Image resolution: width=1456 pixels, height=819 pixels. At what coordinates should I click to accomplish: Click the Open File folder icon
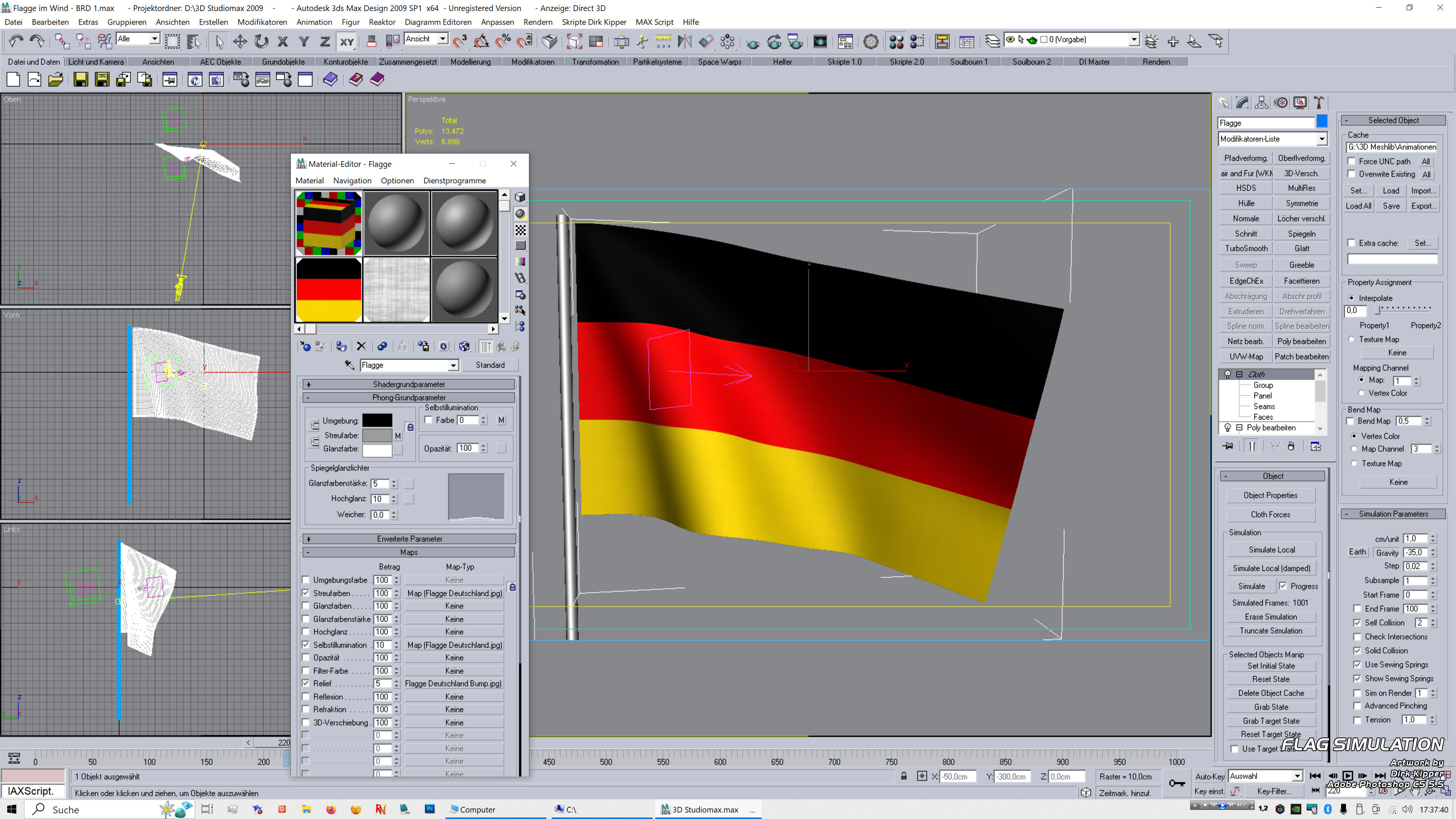pos(55,80)
